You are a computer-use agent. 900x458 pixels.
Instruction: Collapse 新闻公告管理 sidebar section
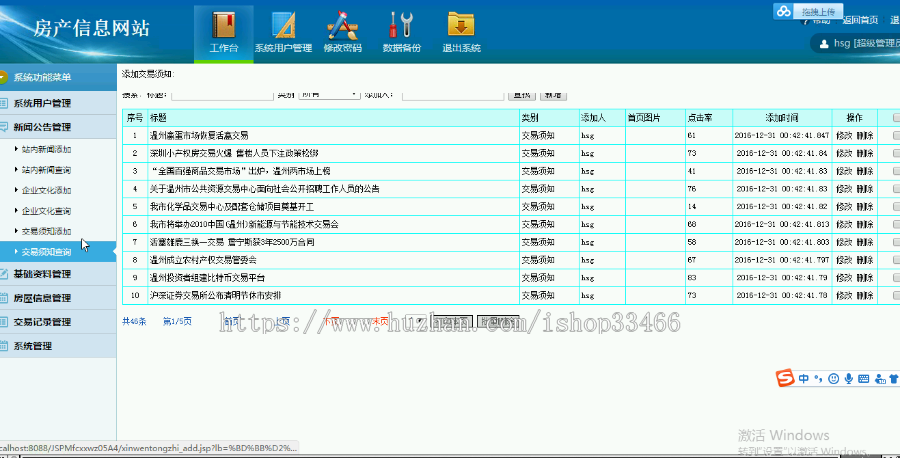tap(58, 127)
